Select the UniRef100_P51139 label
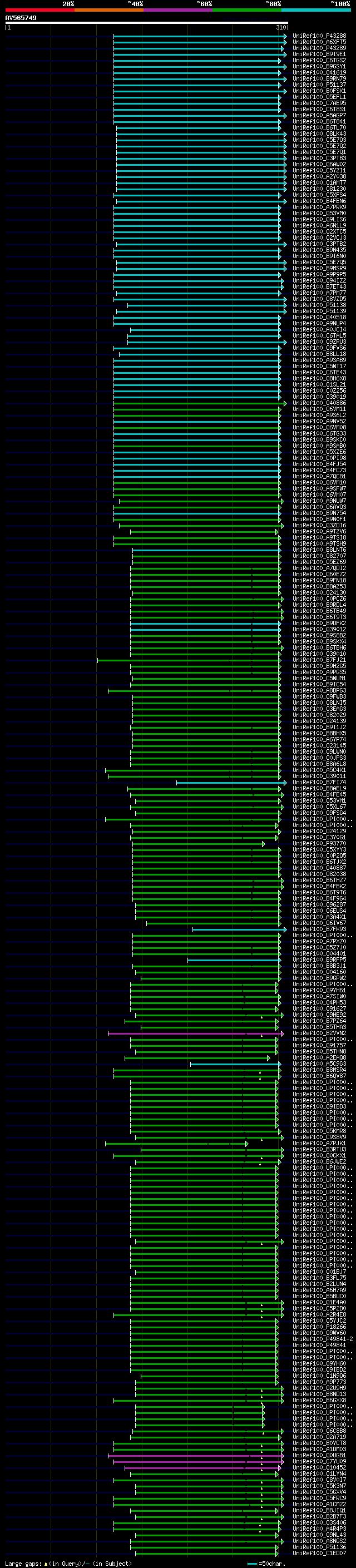Image resolution: width=356 pixels, height=1568 pixels. pyautogui.click(x=319, y=311)
